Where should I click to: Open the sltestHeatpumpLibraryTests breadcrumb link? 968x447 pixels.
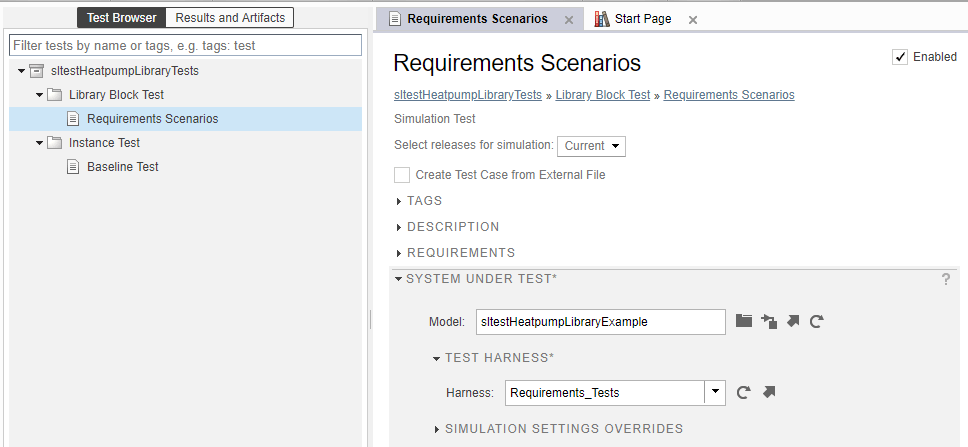click(468, 95)
